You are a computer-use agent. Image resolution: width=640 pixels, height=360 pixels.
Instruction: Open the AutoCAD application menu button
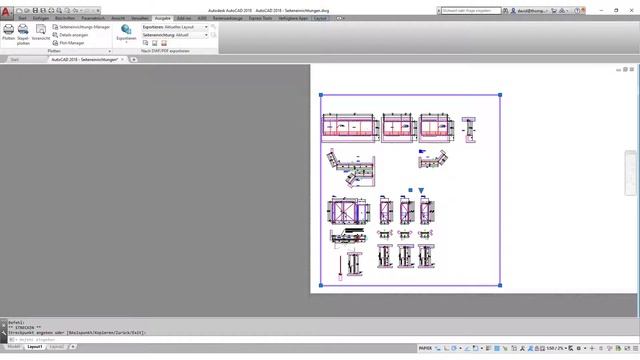click(x=6, y=12)
